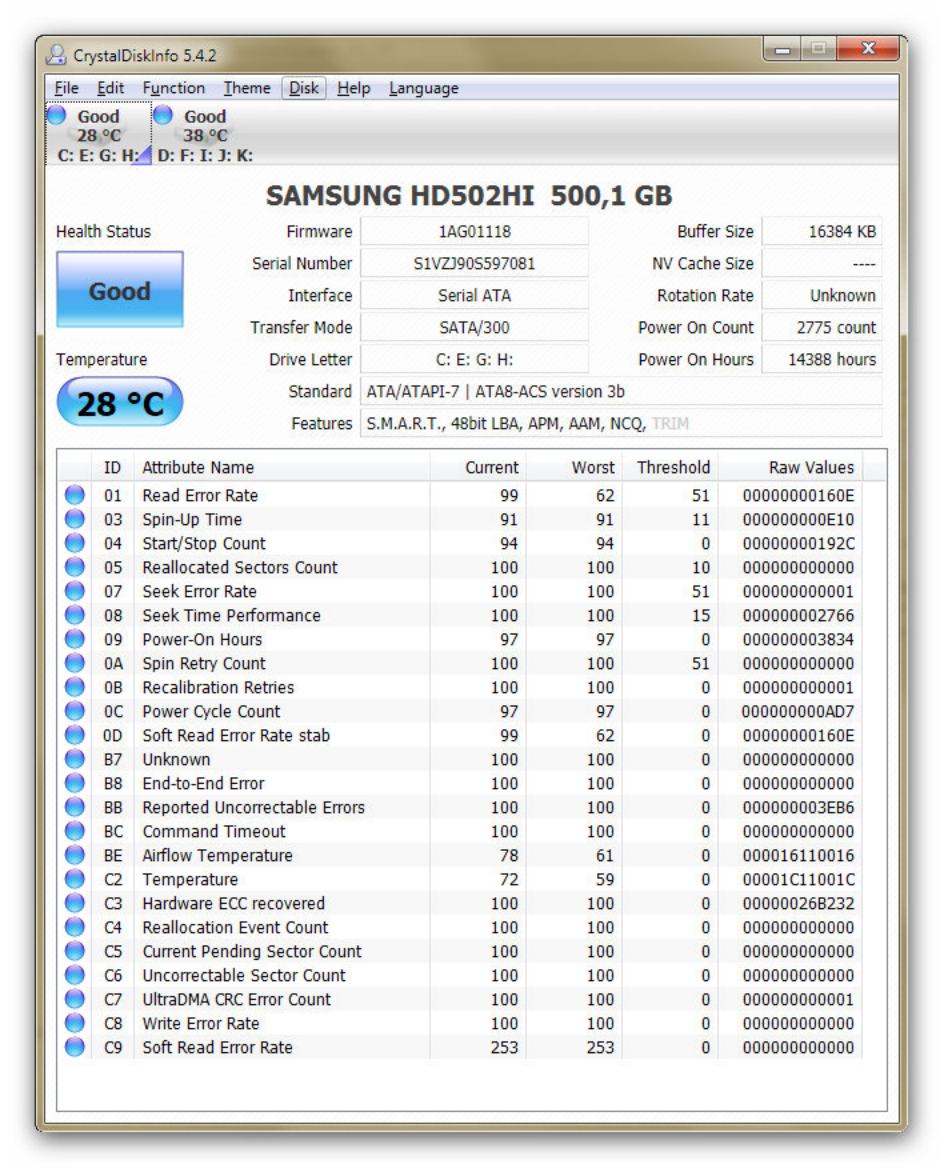The height and width of the screenshot is (1168, 944).
Task: Click the Threshold column header
Action: click(670, 467)
